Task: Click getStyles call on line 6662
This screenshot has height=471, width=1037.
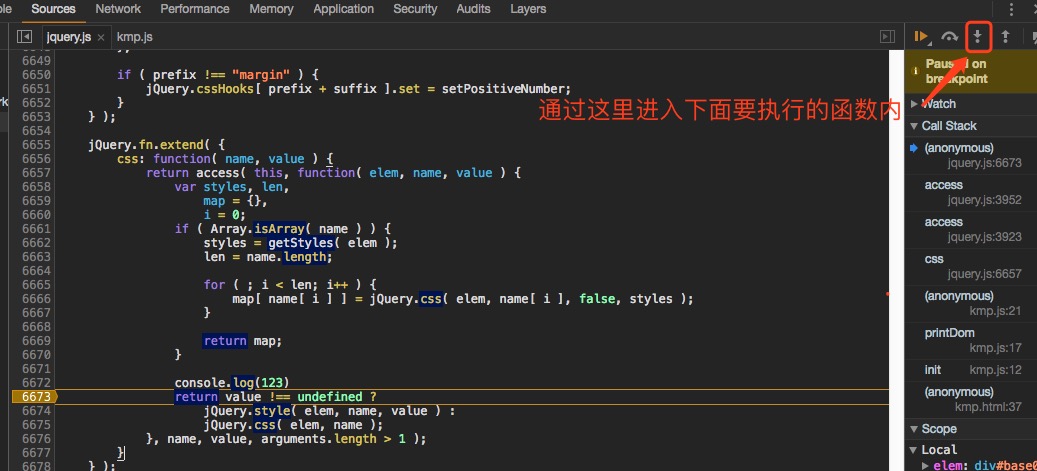Action: 300,243
